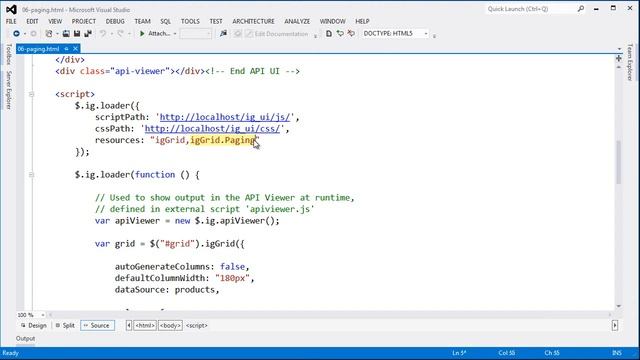Open the TEAM menu
Screen dimensions: 640x360
coord(142,21)
